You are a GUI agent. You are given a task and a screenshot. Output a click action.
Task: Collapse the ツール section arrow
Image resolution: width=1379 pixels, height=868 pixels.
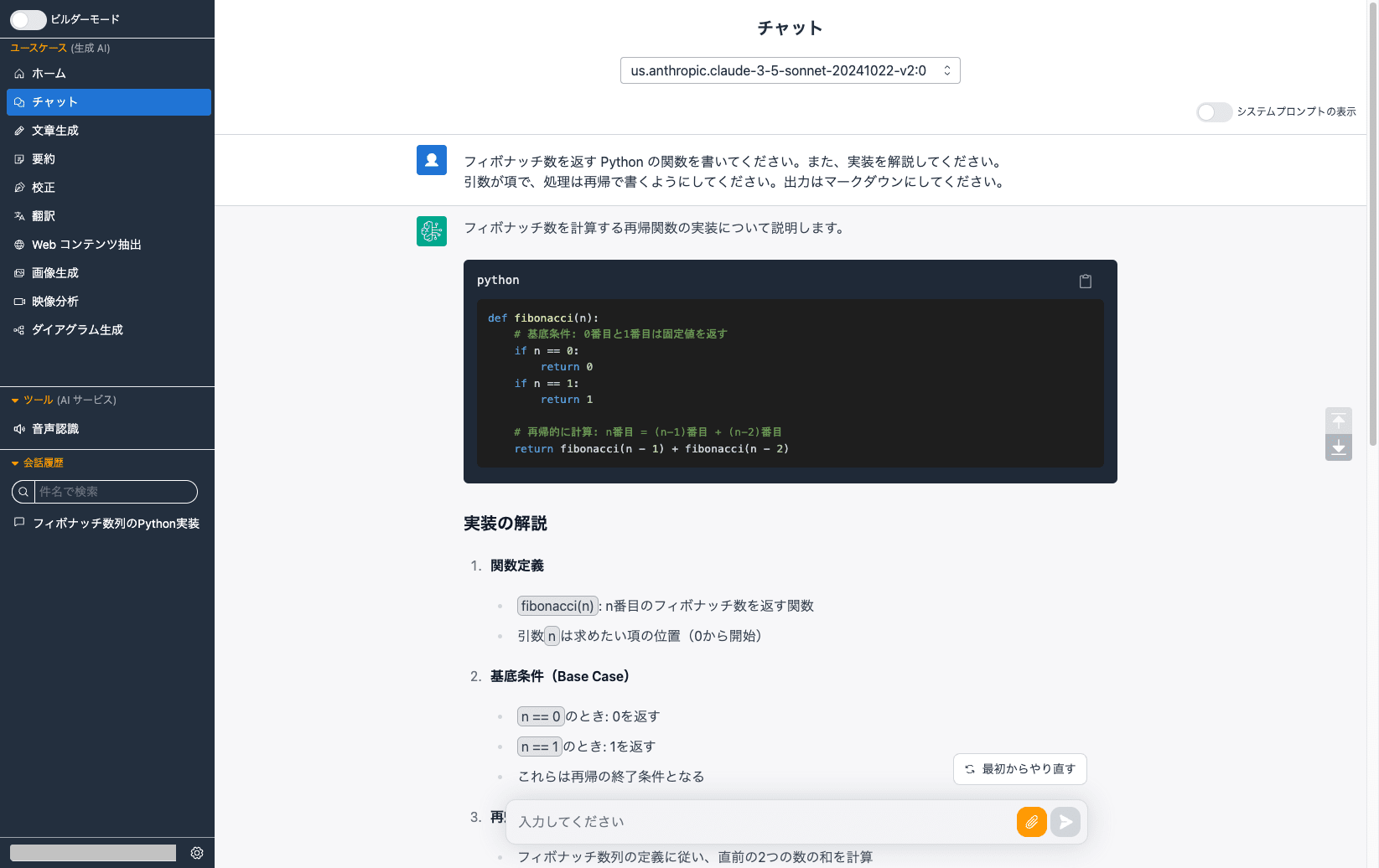click(15, 400)
